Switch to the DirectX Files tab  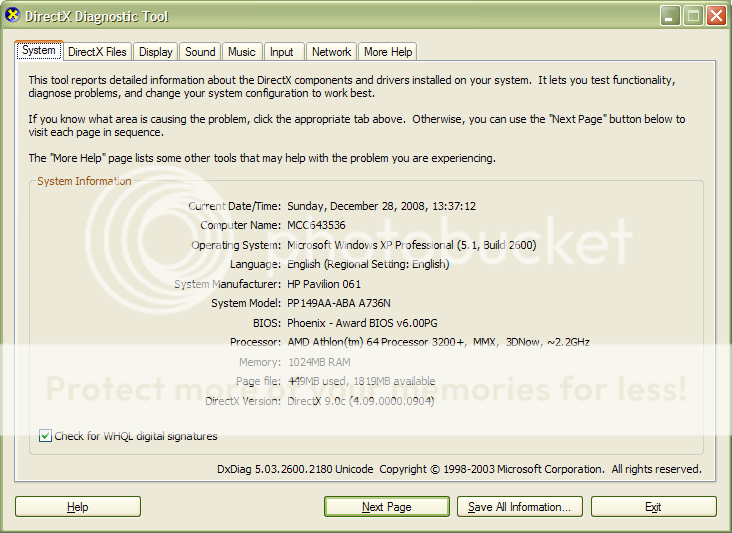[97, 52]
